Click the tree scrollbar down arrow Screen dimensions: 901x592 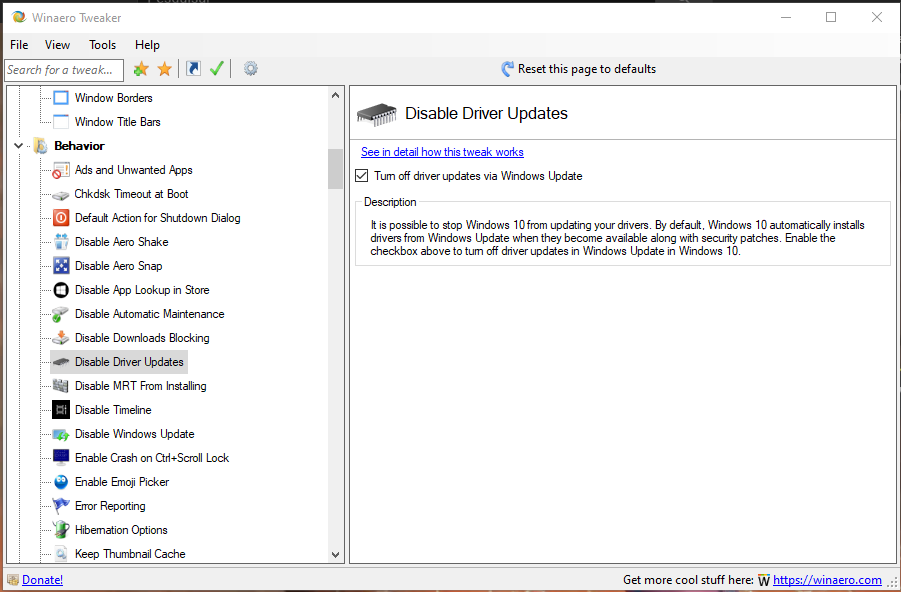(336, 555)
